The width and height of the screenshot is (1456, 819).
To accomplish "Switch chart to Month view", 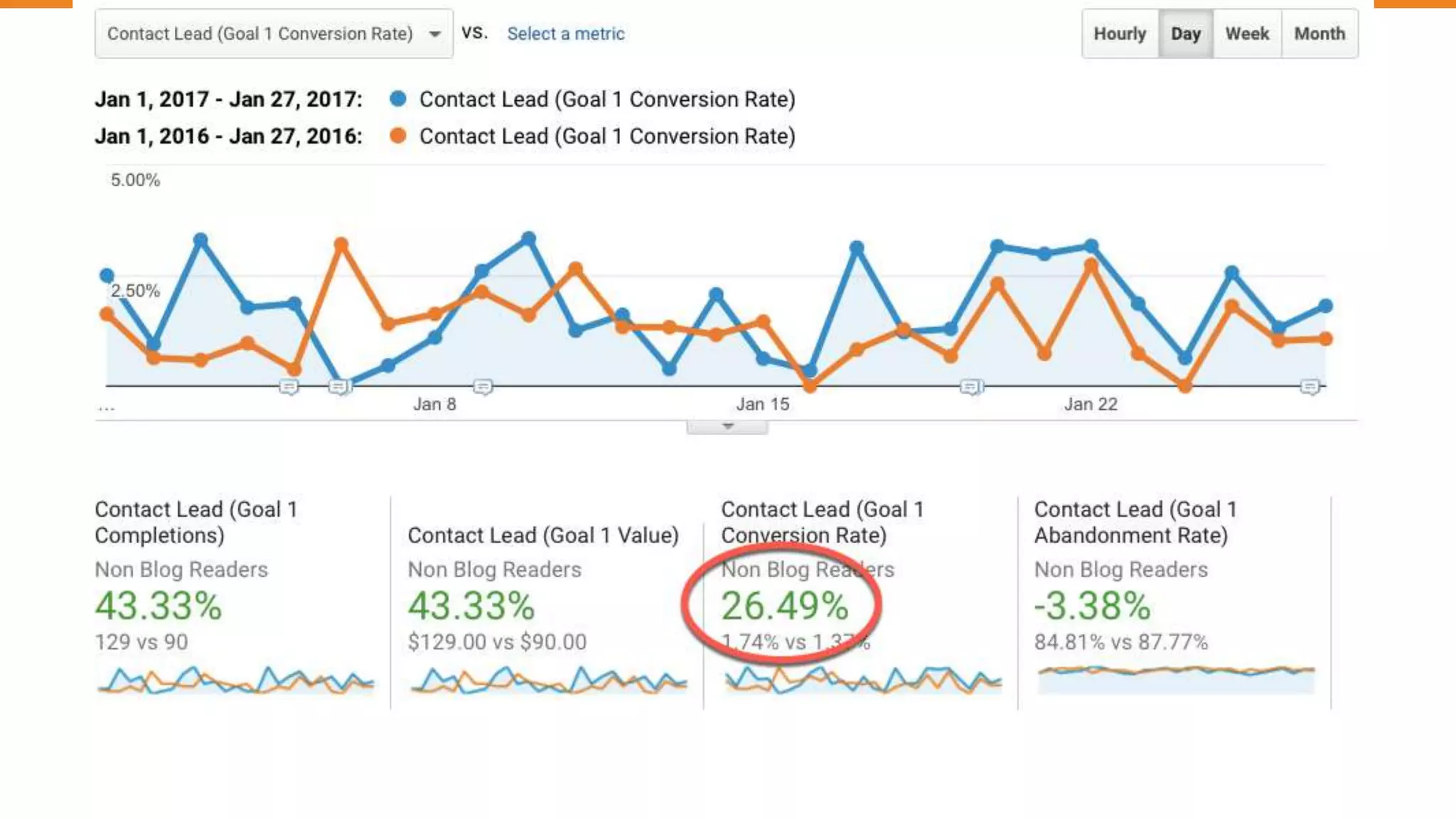I will click(x=1319, y=33).
